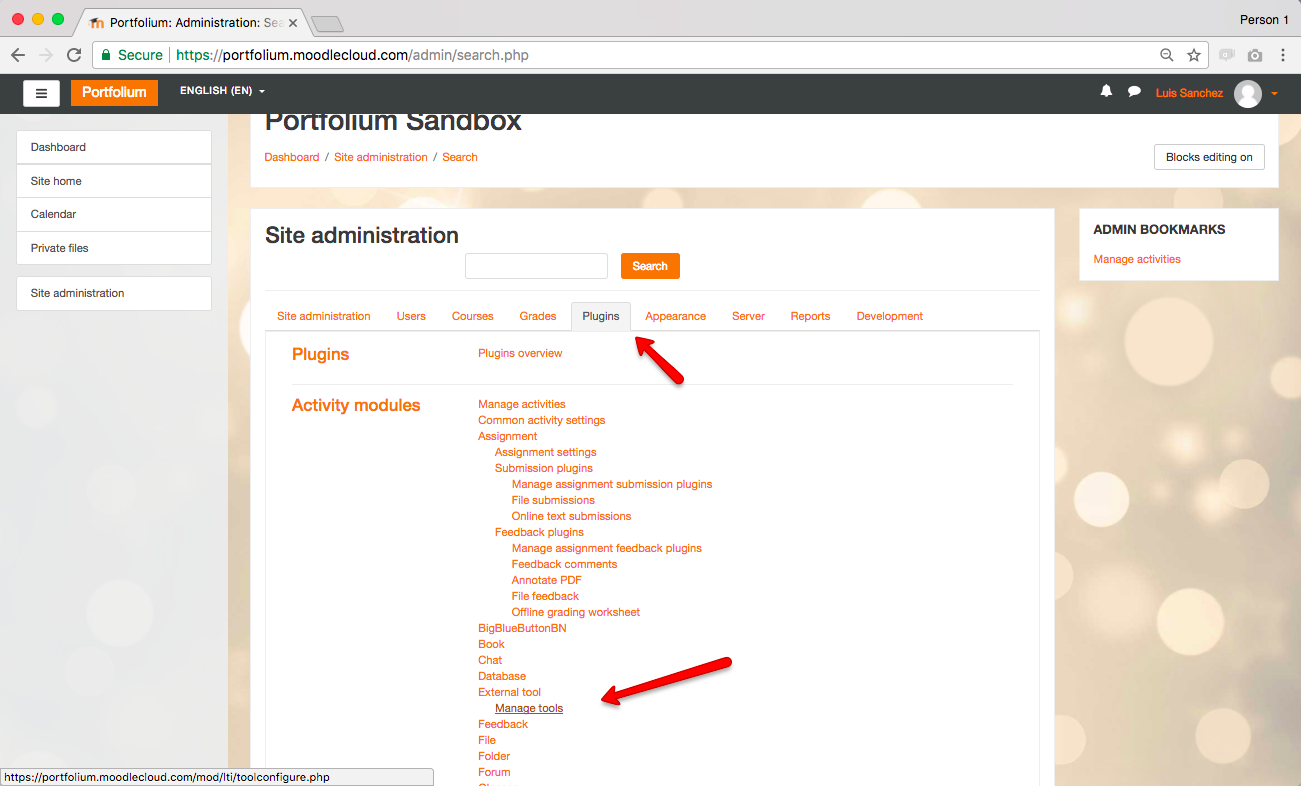This screenshot has width=1301, height=786.
Task: Switch to the Server tab
Action: coord(748,316)
